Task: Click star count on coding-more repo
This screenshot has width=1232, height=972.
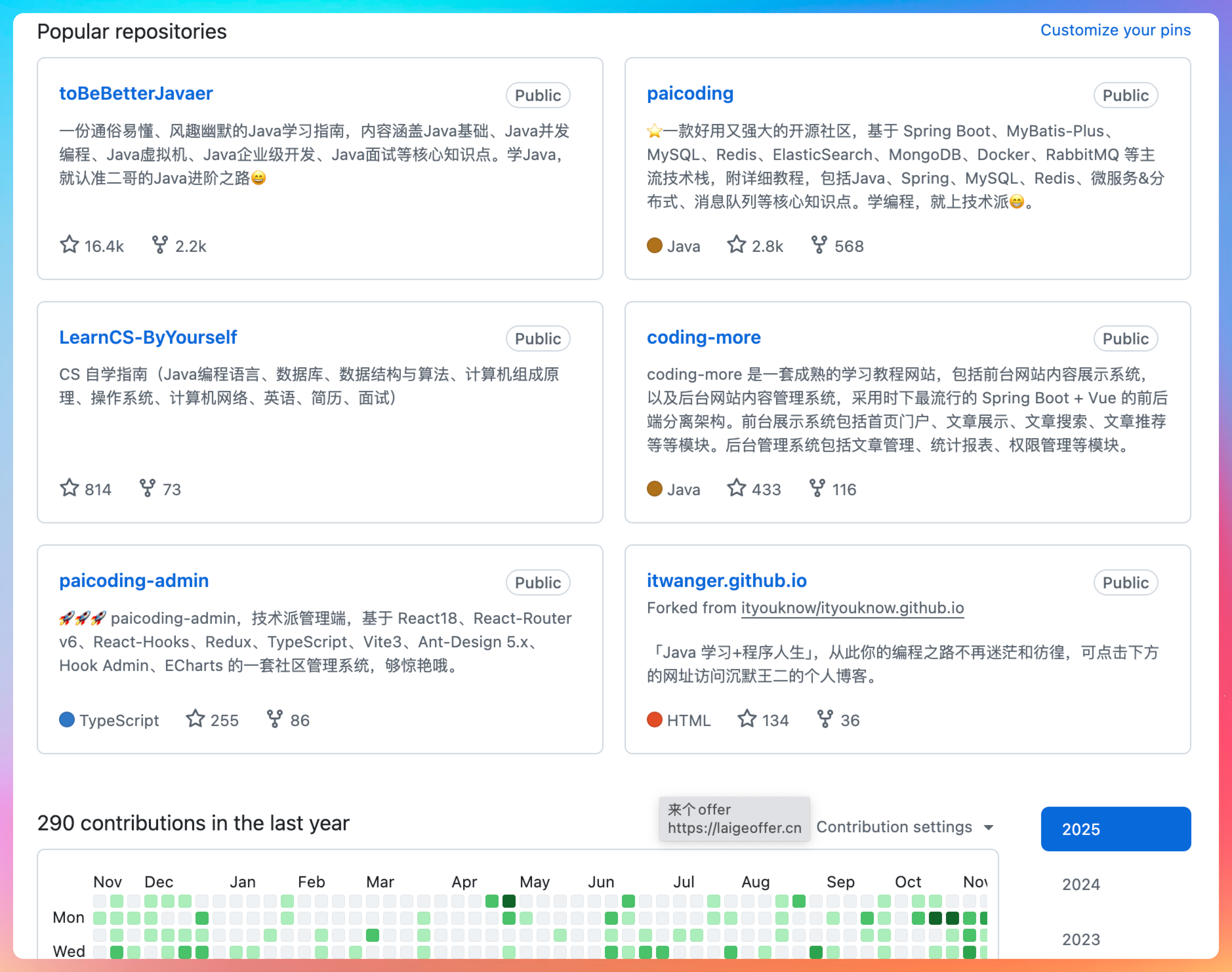Action: (766, 489)
